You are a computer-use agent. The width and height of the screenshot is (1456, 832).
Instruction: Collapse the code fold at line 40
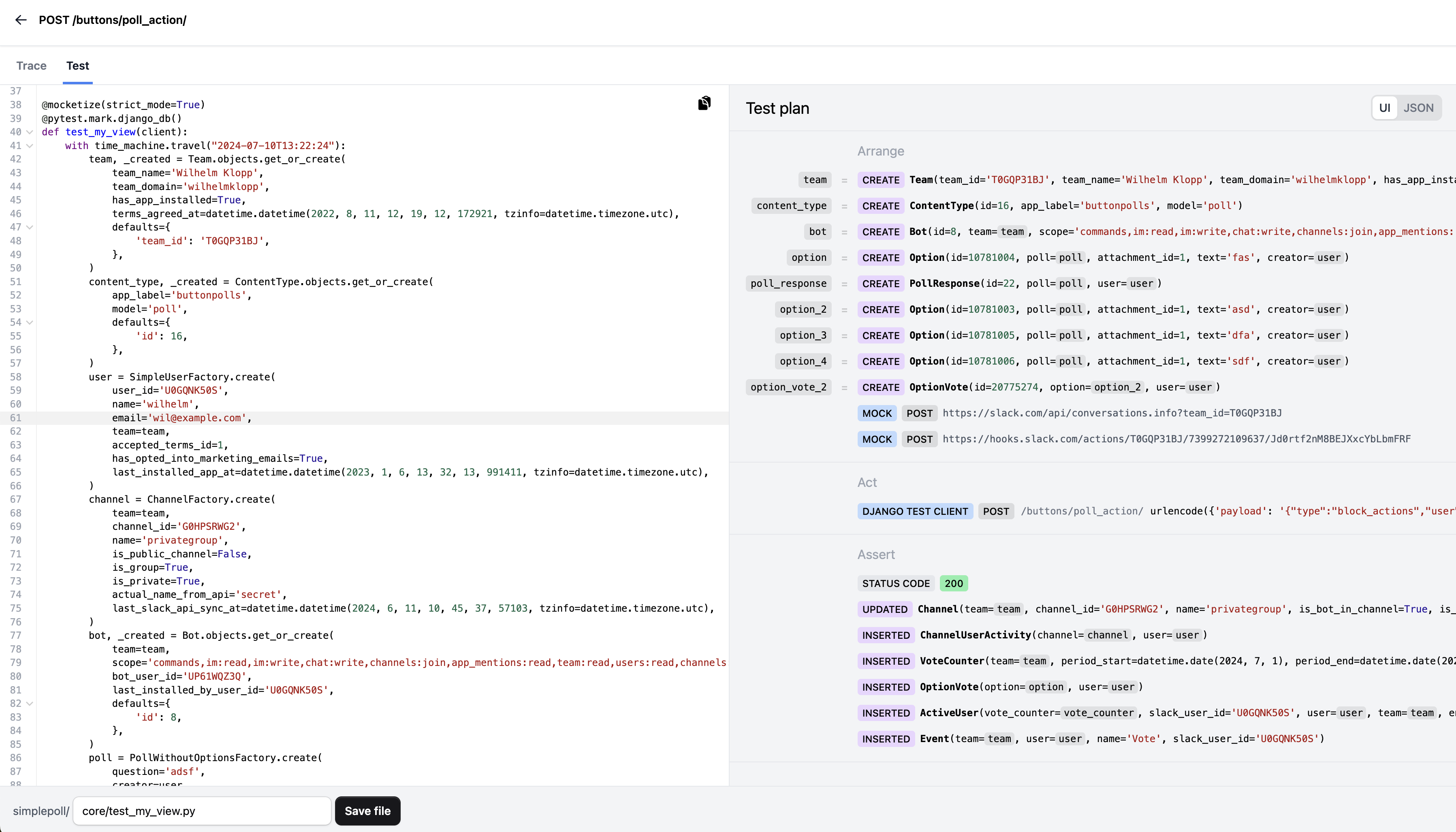30,132
